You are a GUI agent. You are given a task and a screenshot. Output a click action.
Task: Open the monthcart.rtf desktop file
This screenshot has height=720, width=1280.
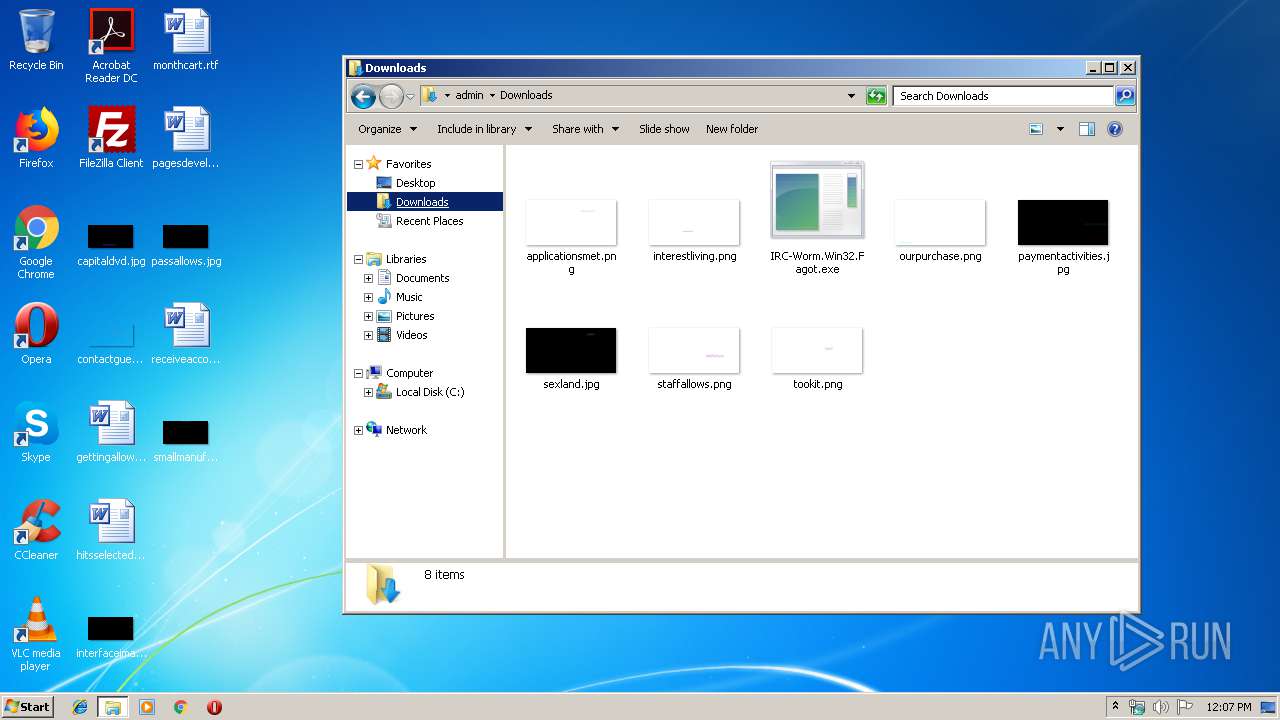pos(186,39)
